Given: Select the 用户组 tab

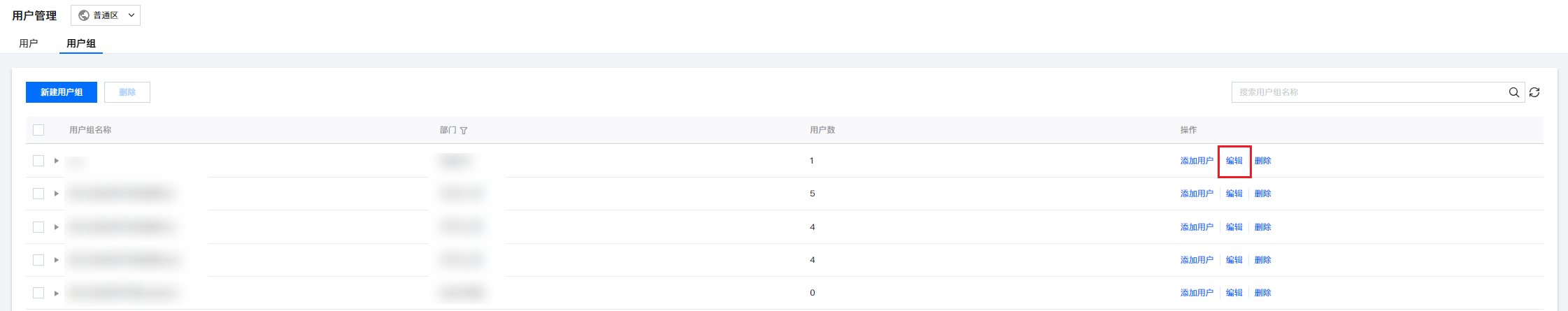Looking at the screenshot, I should click(81, 43).
